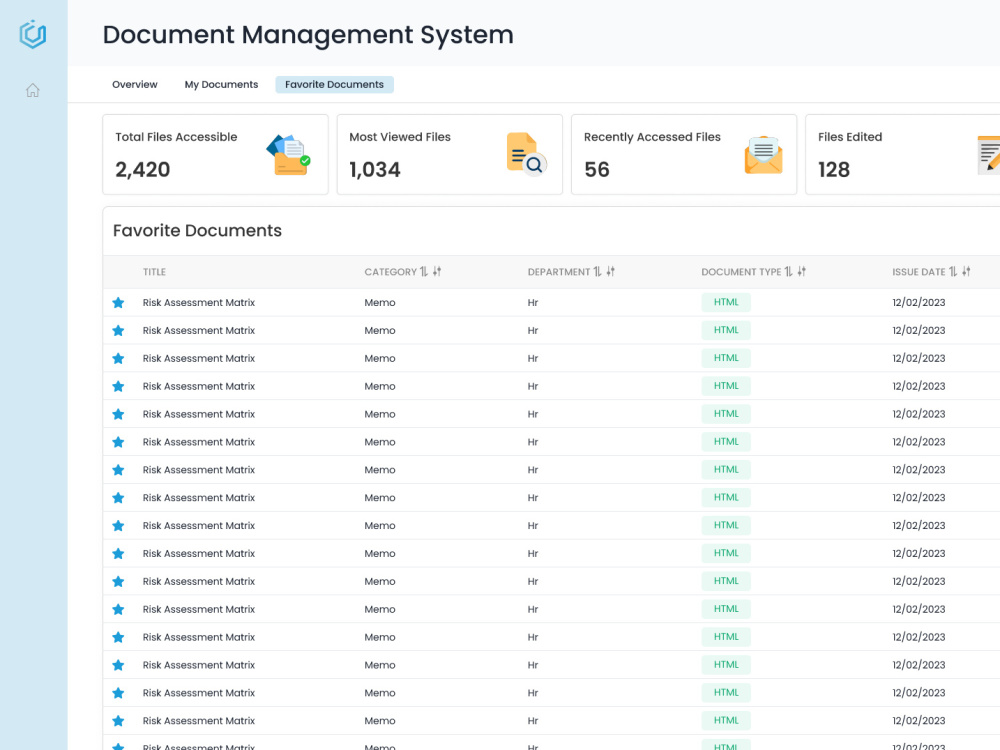Open the Document Type column filter sliders icon
Screen dimensions: 1000x750
click(x=802, y=272)
